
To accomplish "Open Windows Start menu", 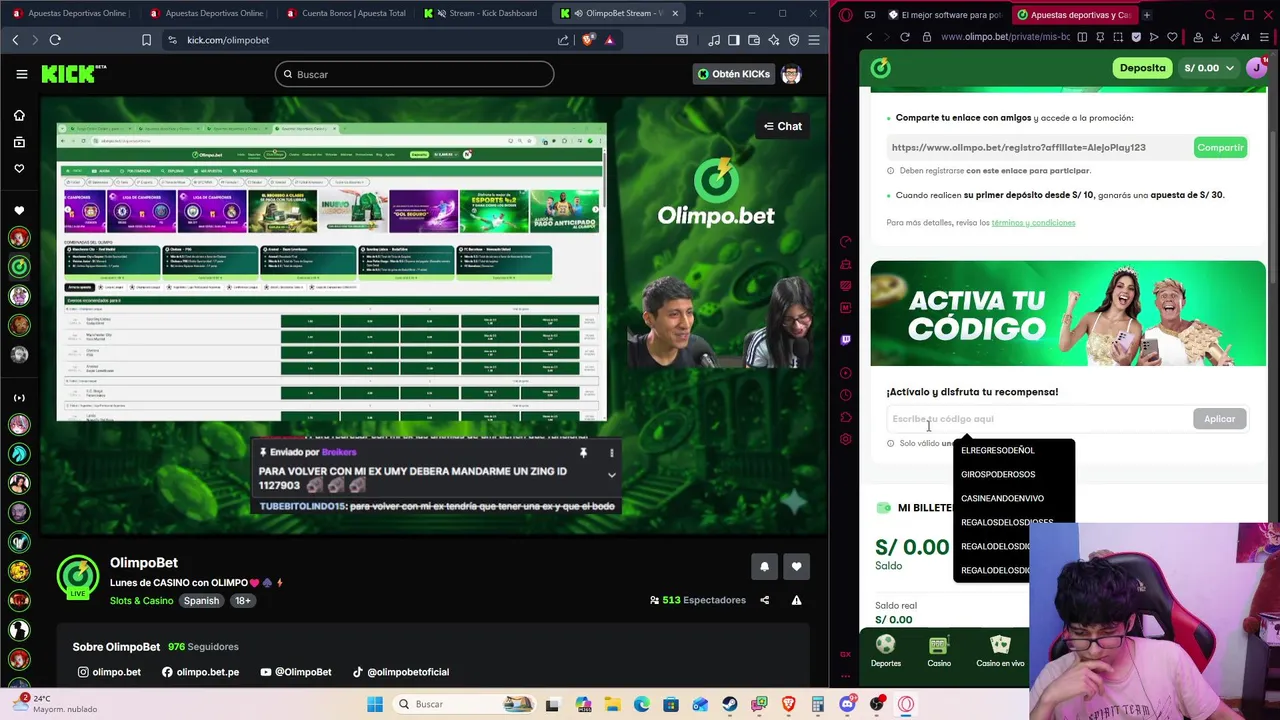I will click(x=375, y=704).
